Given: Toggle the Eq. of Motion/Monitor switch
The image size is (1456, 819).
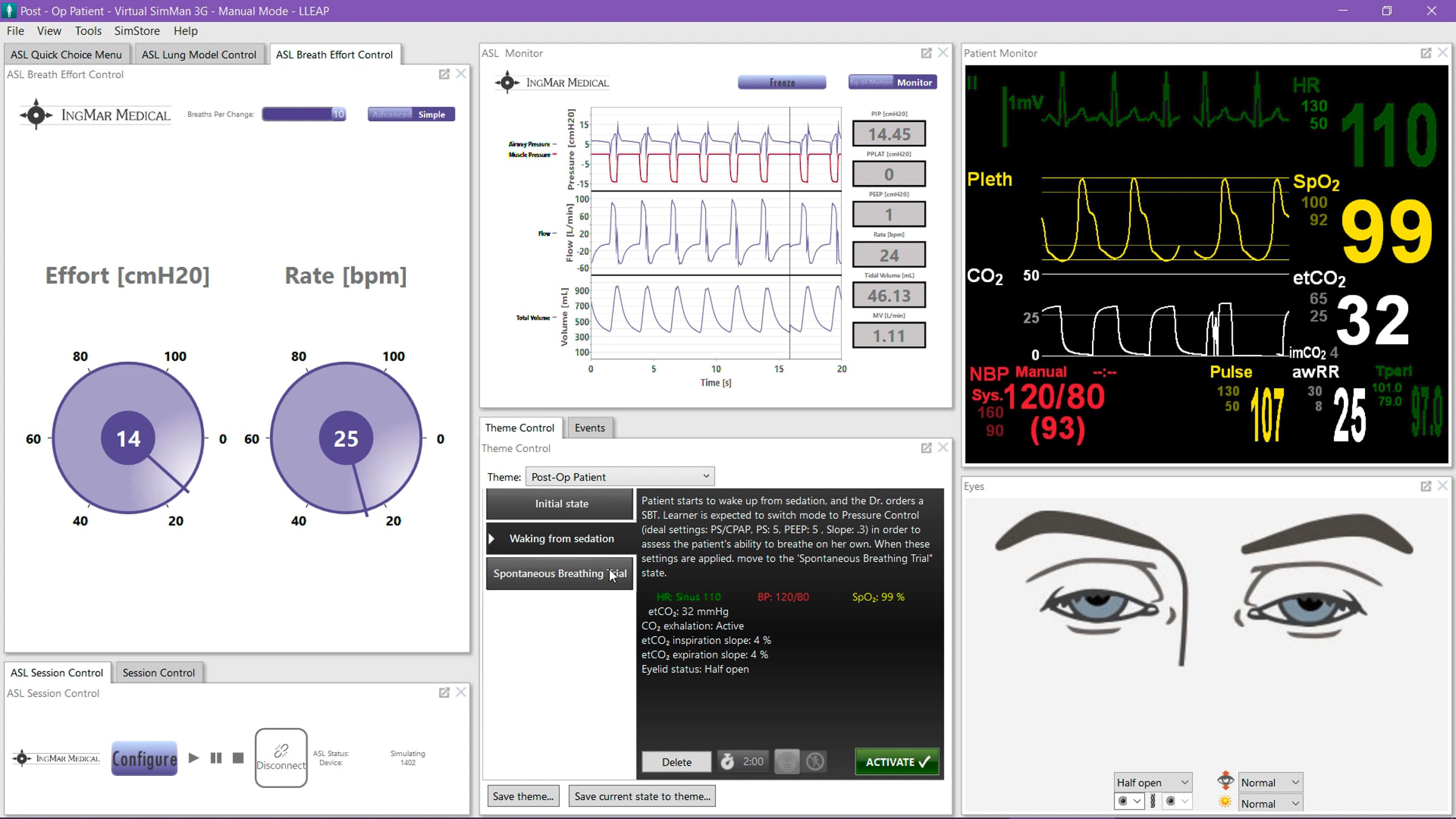Looking at the screenshot, I should tap(892, 82).
